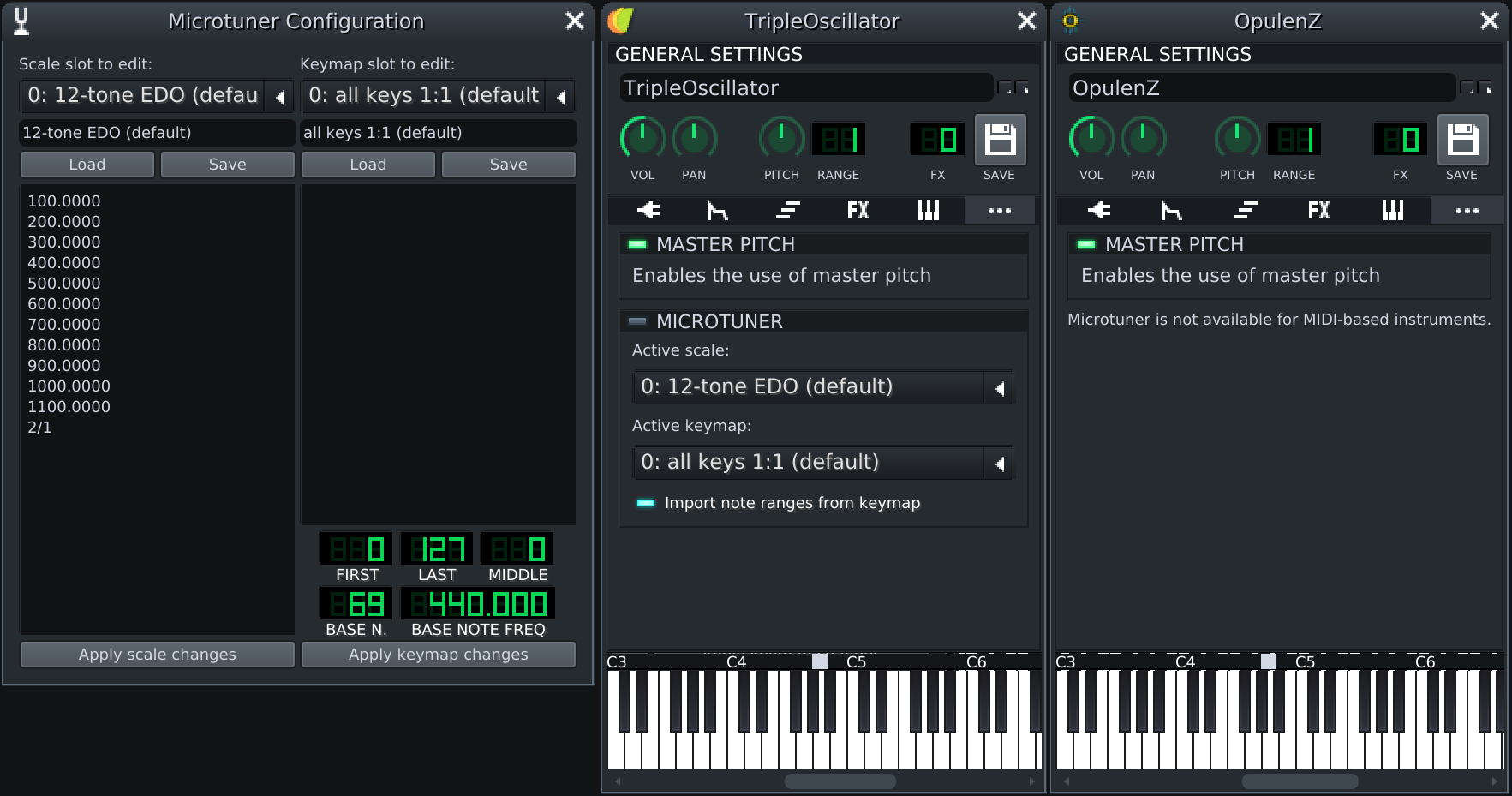The height and width of the screenshot is (796, 1512).
Task: Open the TripleOscillator envelope/LFO tab
Action: pyautogui.click(x=717, y=210)
